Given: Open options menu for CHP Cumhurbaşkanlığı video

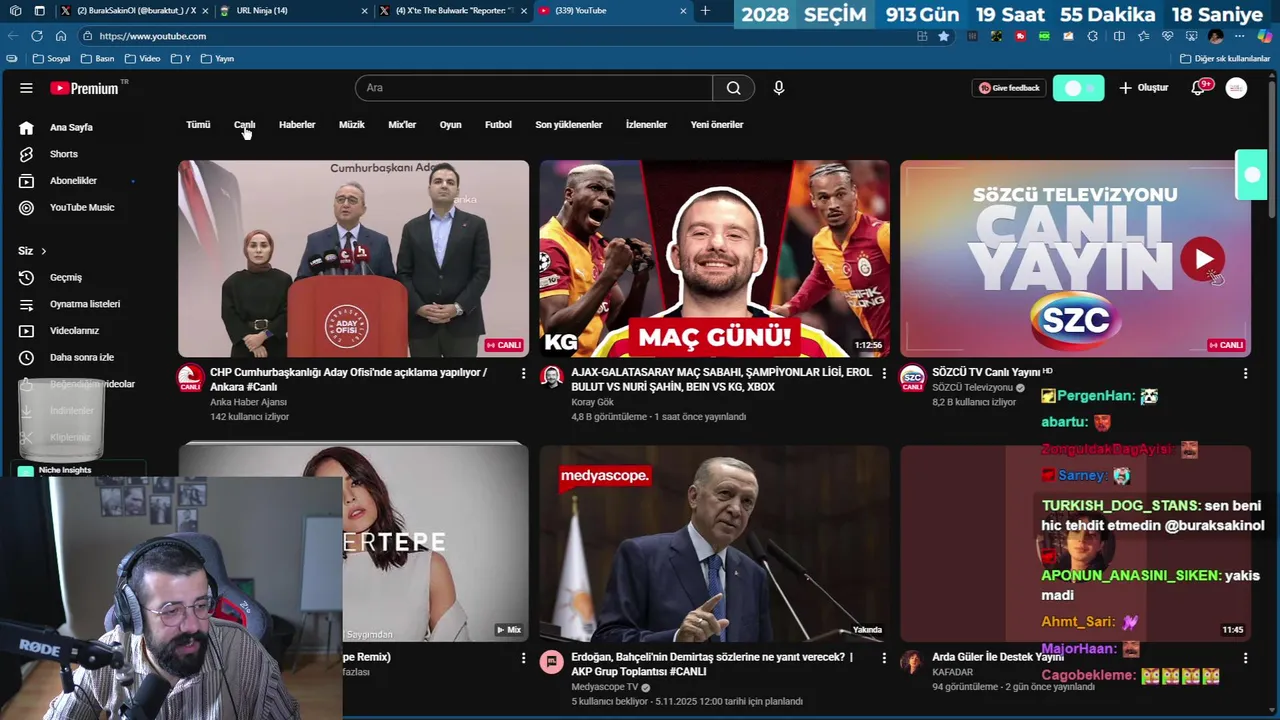Looking at the screenshot, I should coord(523,373).
